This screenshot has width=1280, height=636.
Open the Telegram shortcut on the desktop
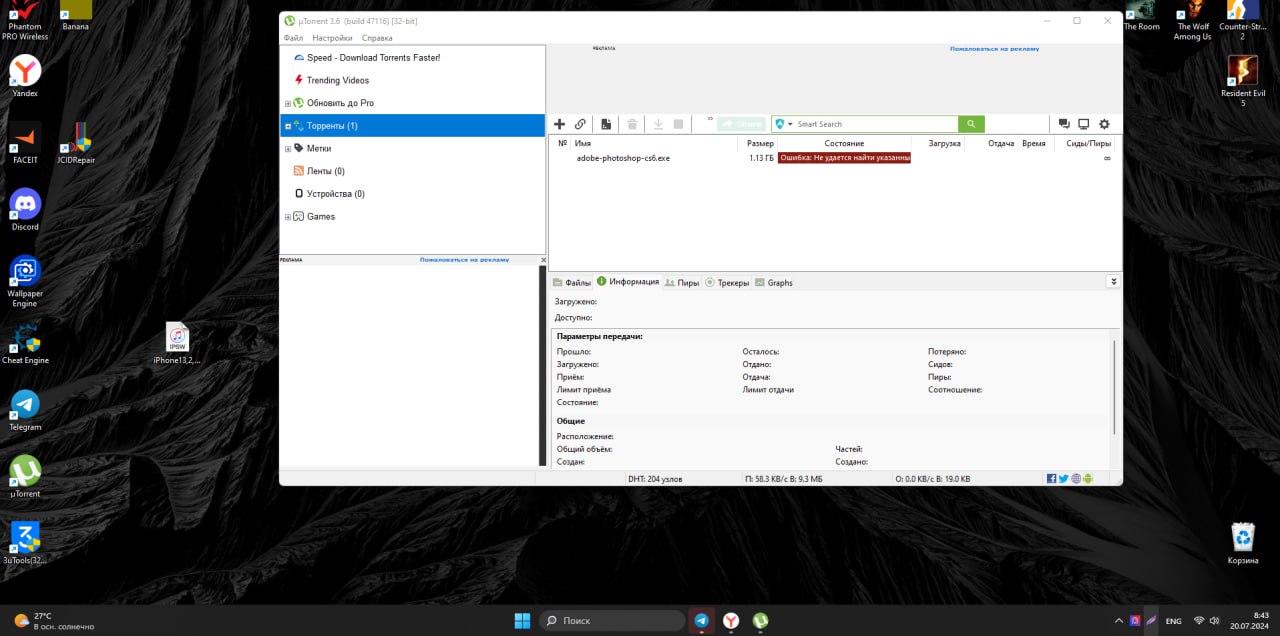pos(25,409)
